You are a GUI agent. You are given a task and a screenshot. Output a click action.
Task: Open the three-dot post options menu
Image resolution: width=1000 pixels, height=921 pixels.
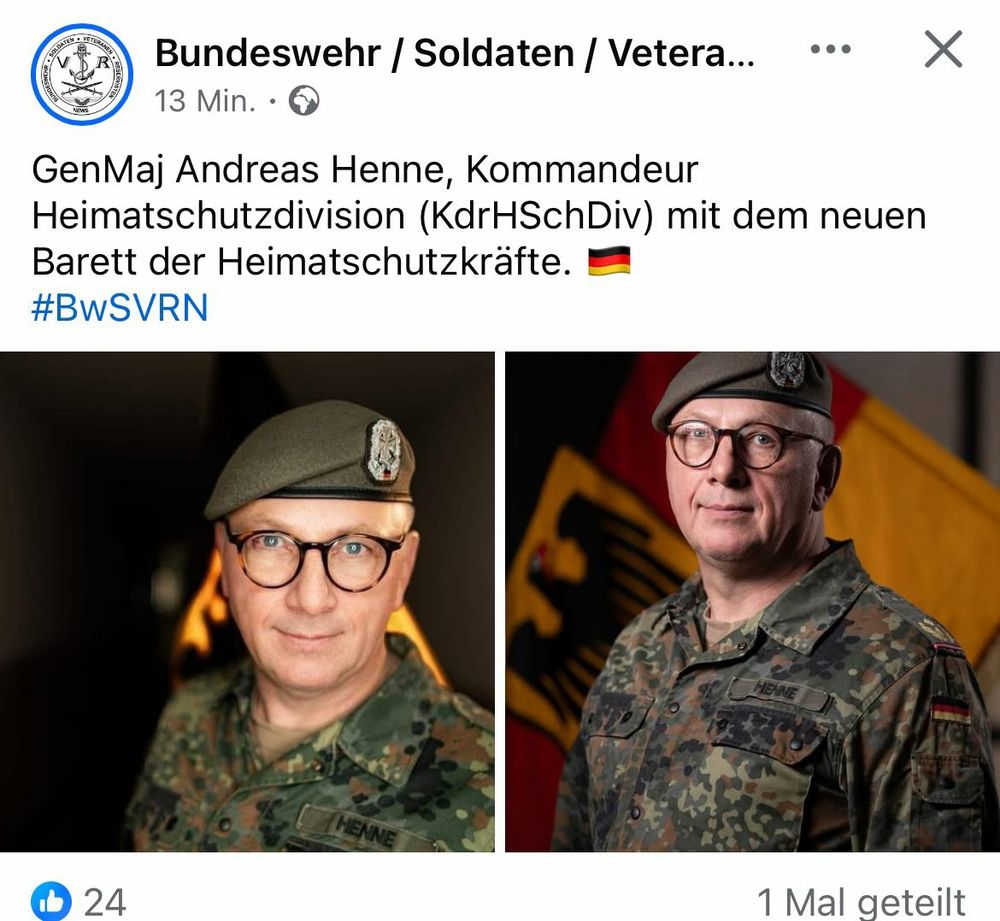(x=830, y=49)
